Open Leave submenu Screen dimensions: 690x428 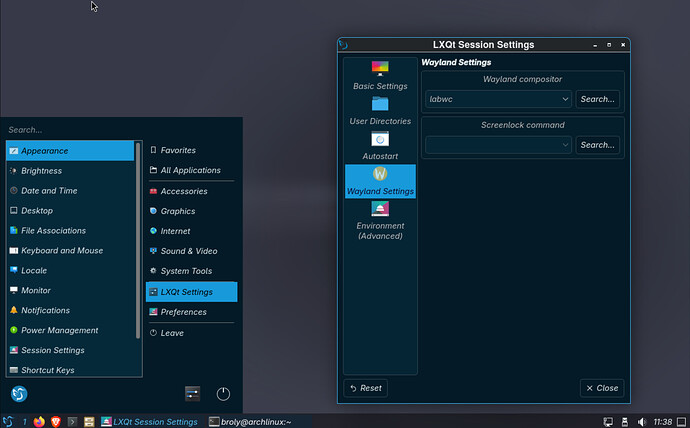pos(191,333)
